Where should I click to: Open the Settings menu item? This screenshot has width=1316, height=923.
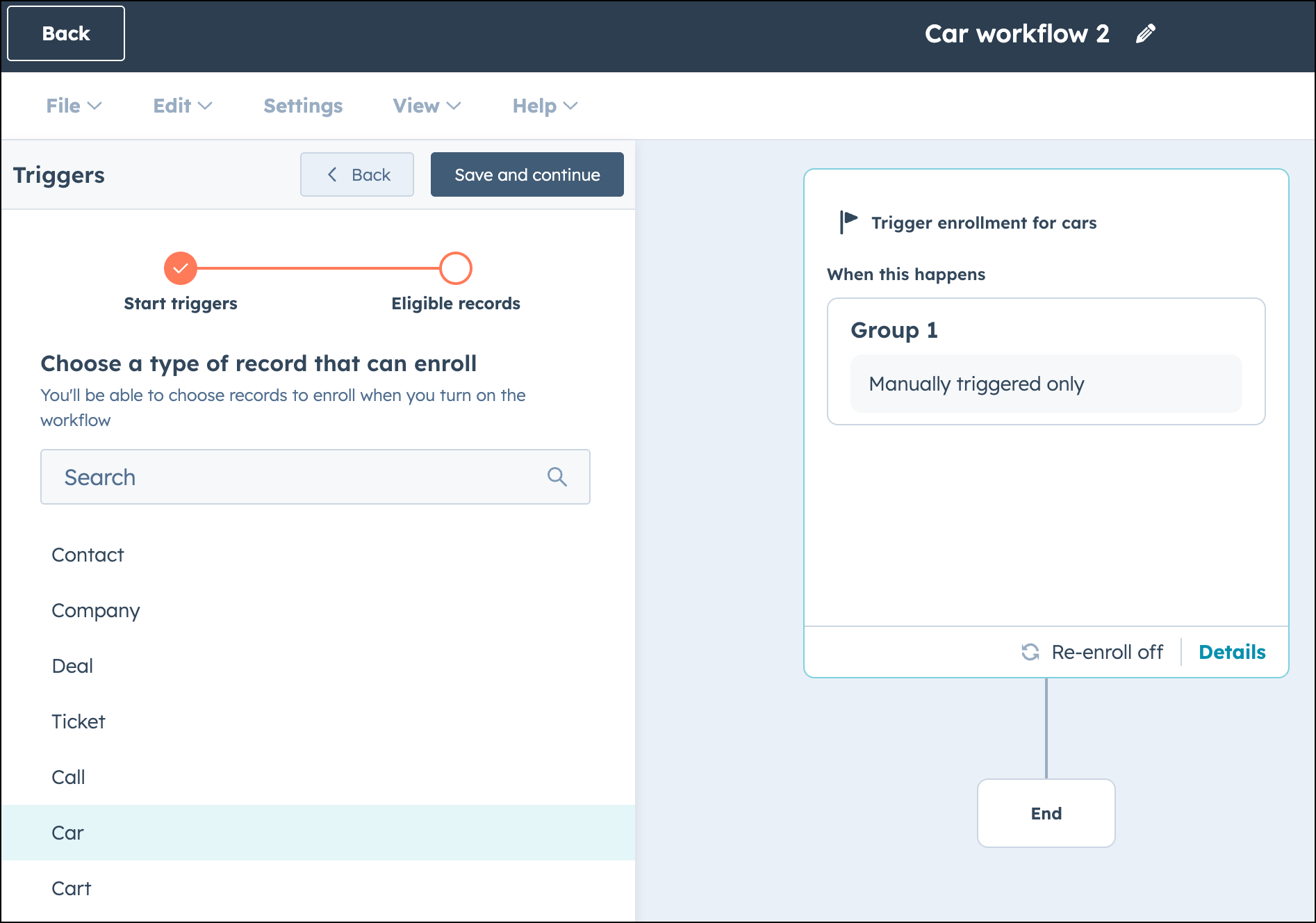tap(303, 106)
